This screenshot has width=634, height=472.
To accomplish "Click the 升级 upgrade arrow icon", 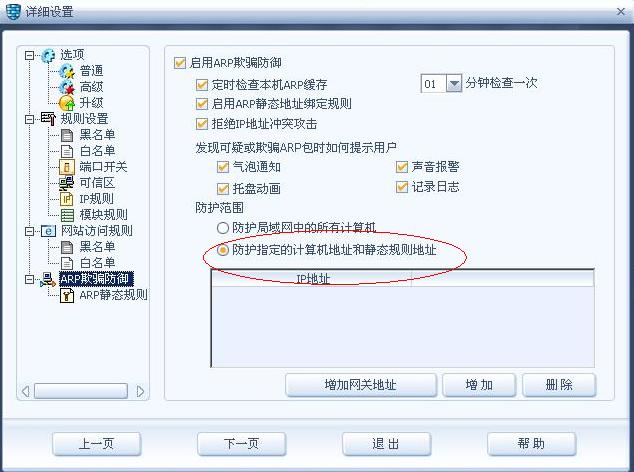I will (x=67, y=103).
